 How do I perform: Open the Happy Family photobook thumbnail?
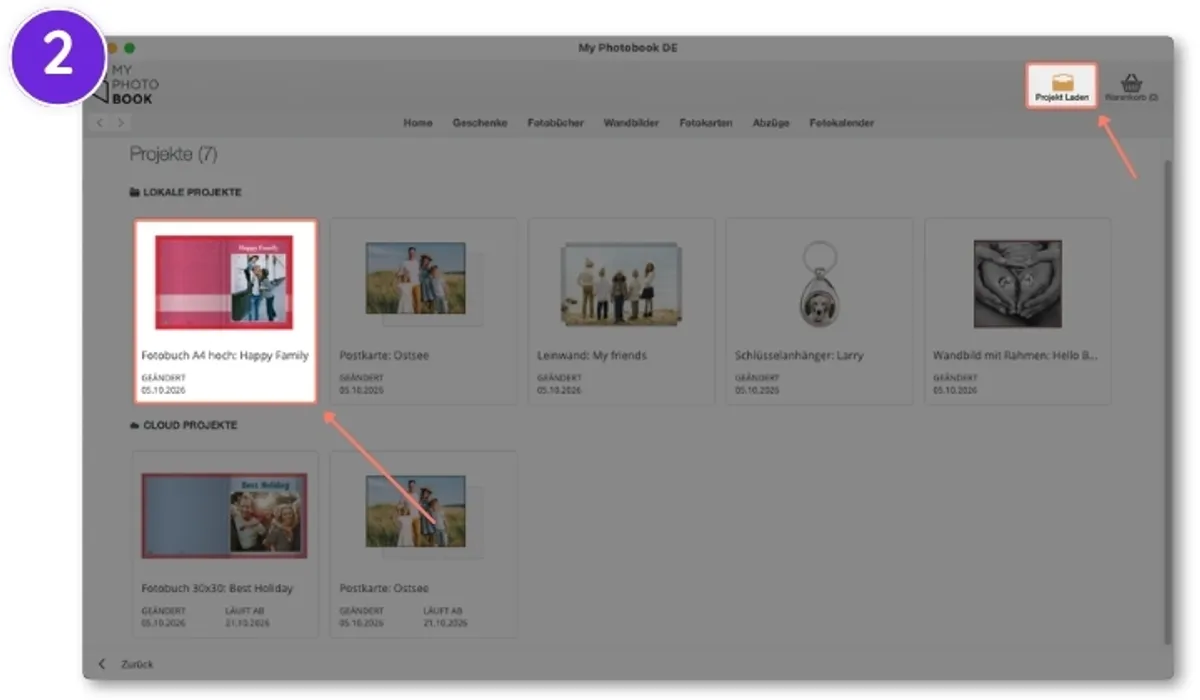pos(224,282)
